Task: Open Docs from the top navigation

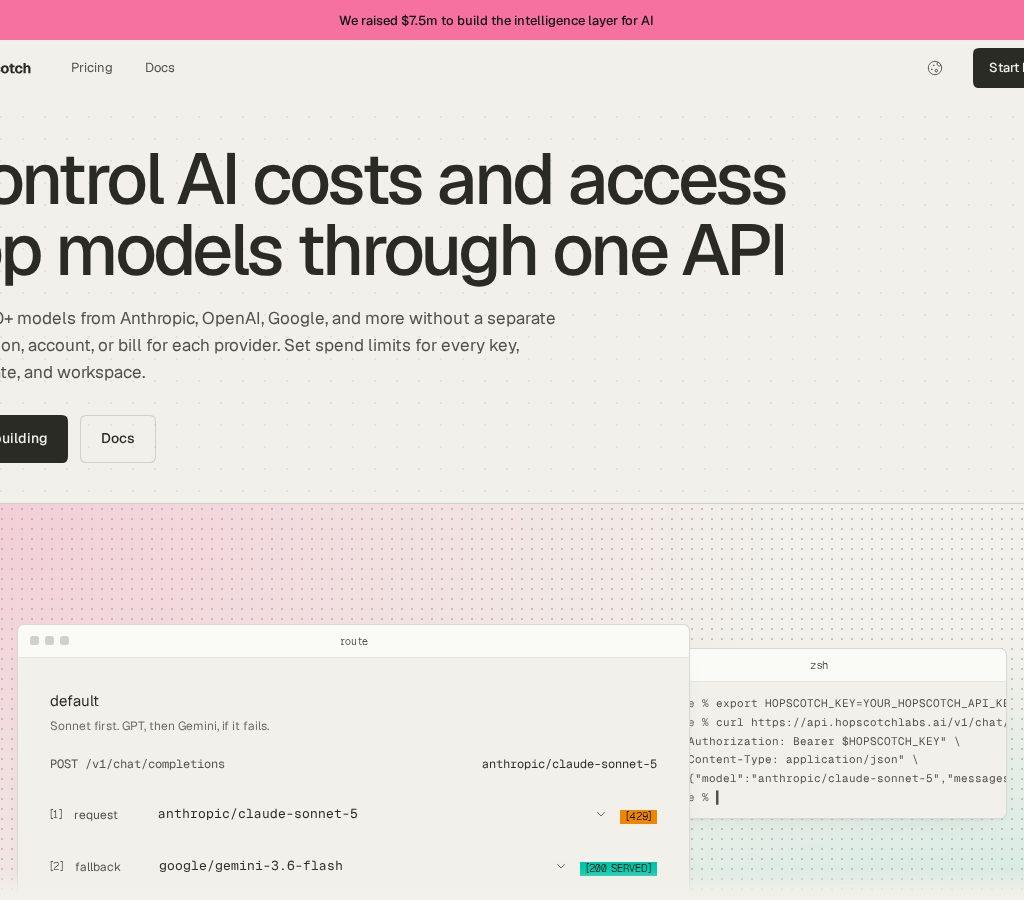Action: (159, 68)
